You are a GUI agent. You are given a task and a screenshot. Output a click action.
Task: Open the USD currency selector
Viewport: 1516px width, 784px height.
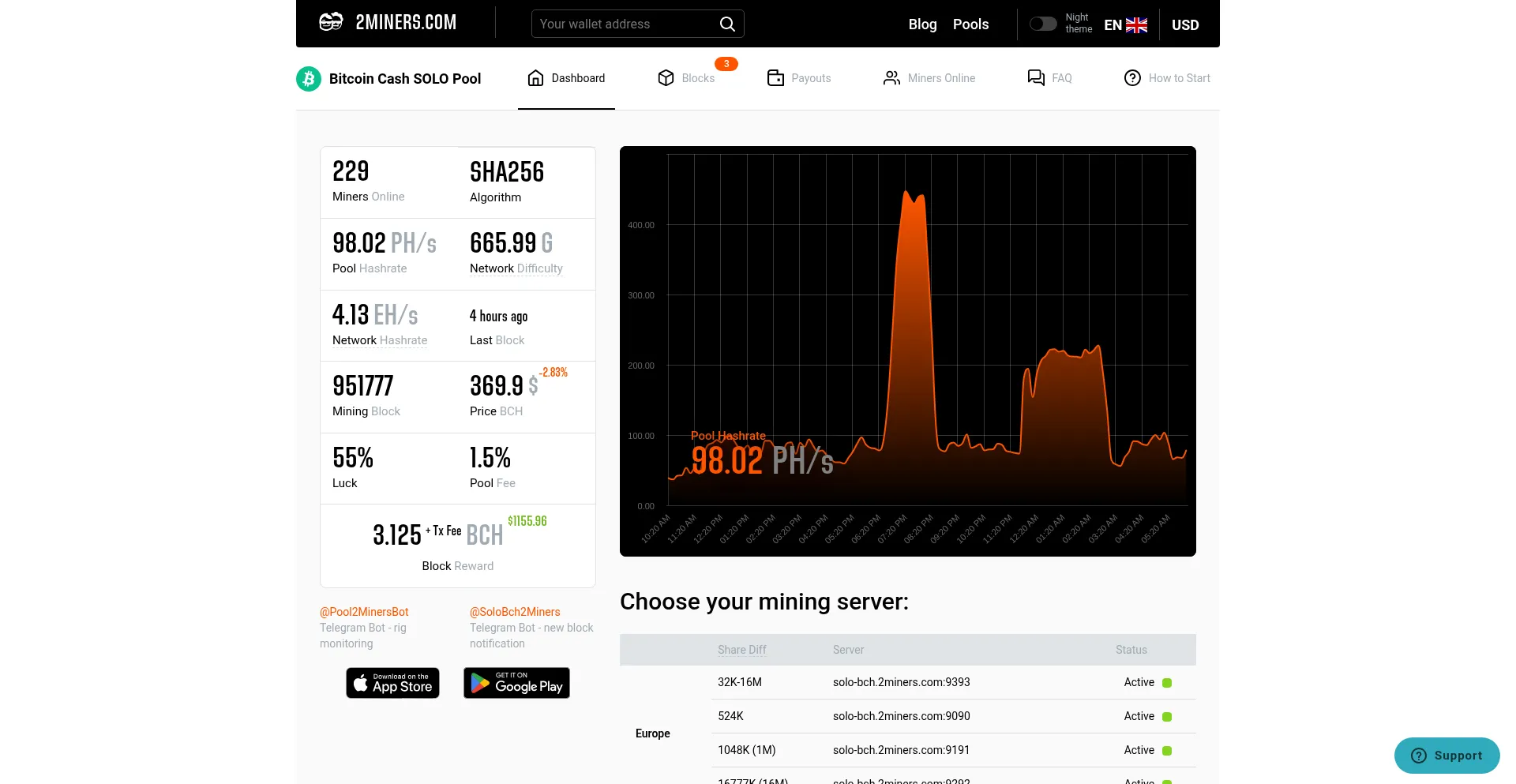pyautogui.click(x=1185, y=25)
